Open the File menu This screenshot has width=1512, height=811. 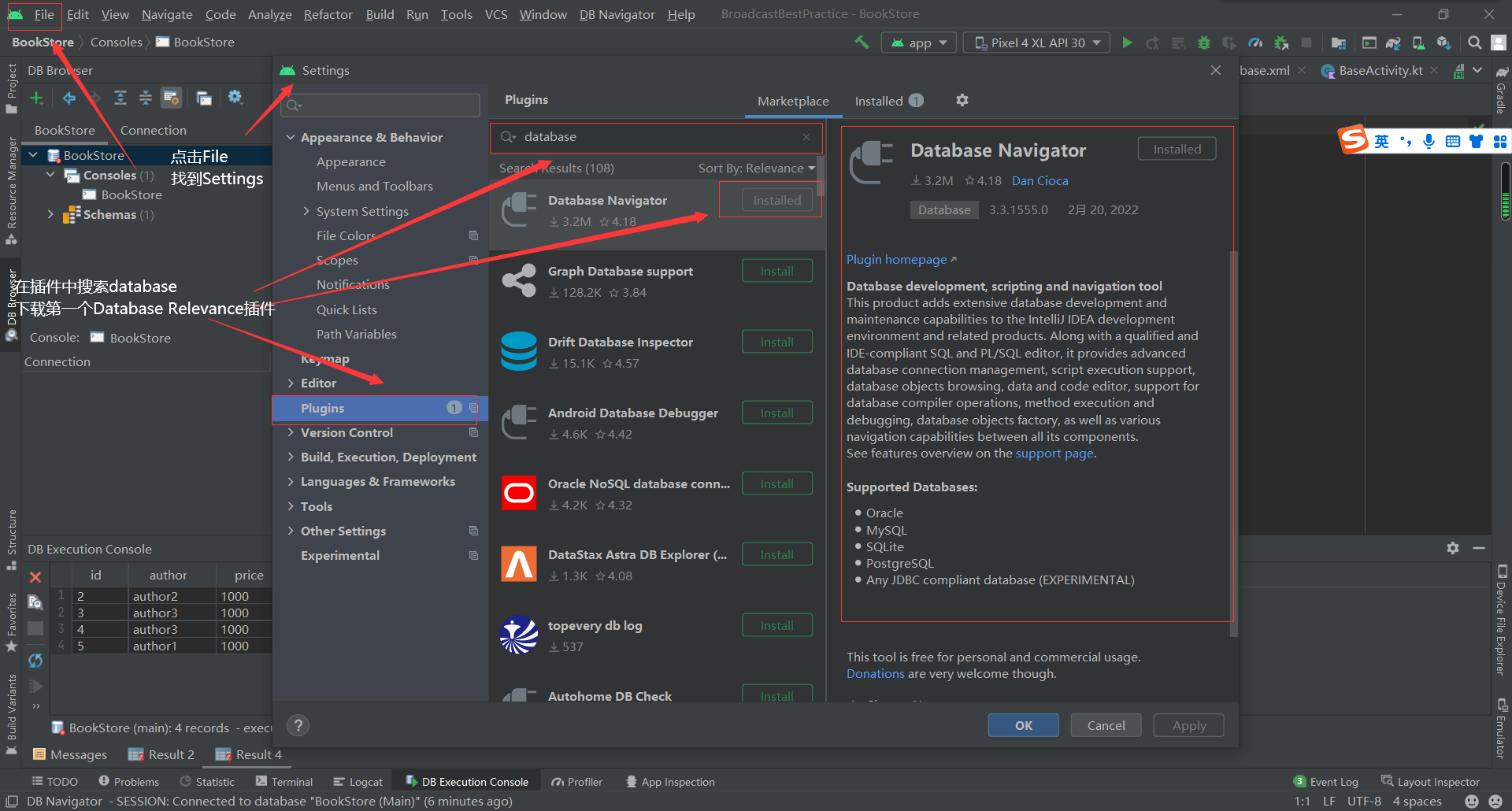point(44,14)
